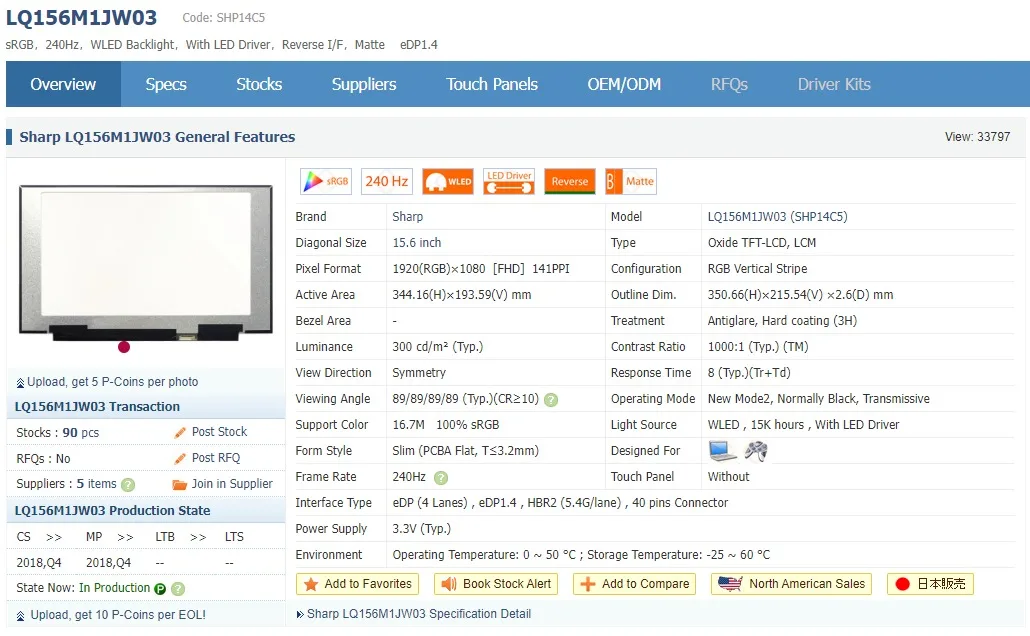Click the Join in Supplier link
The width and height of the screenshot is (1030, 636).
pyautogui.click(x=232, y=484)
